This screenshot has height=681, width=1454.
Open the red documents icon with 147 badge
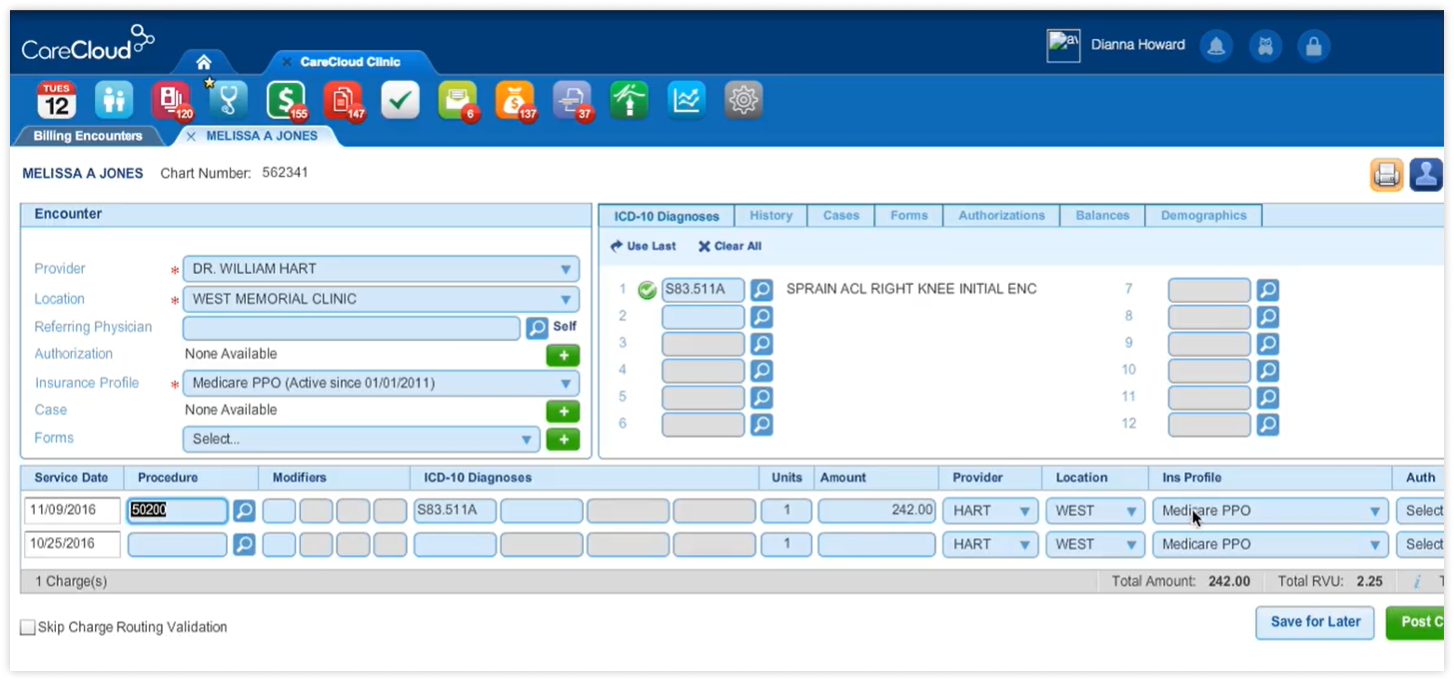coord(343,100)
